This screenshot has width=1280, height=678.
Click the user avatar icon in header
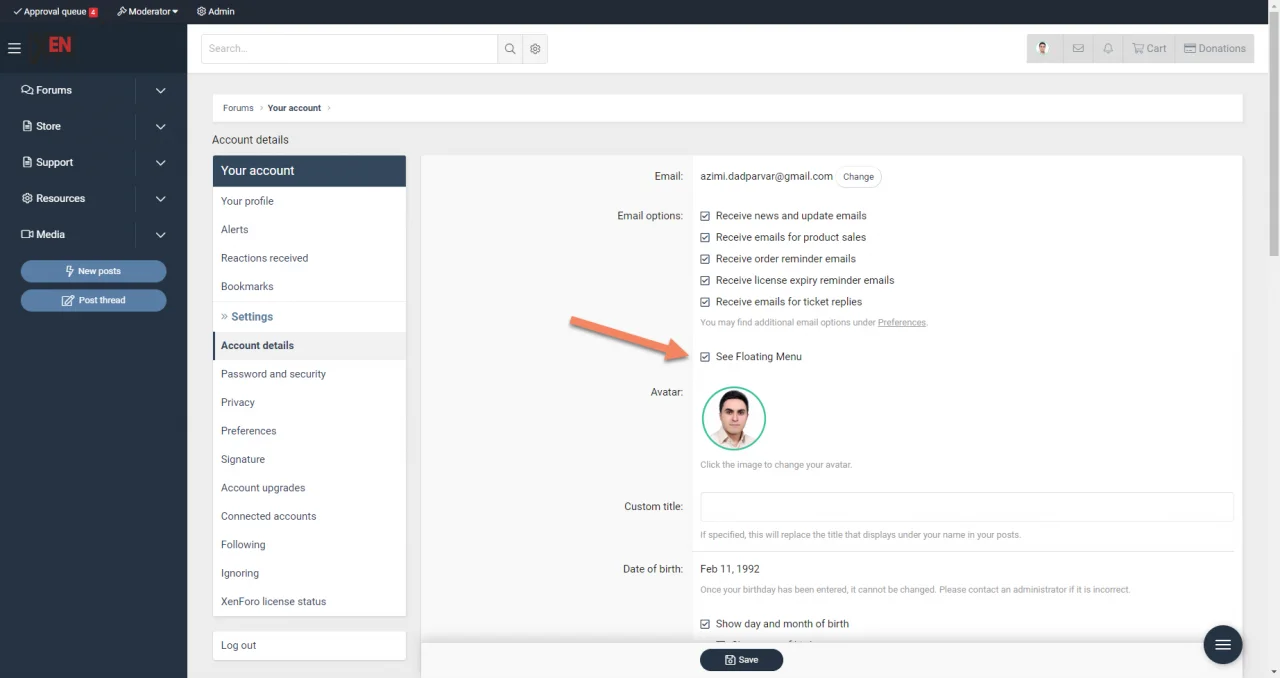tap(1043, 48)
